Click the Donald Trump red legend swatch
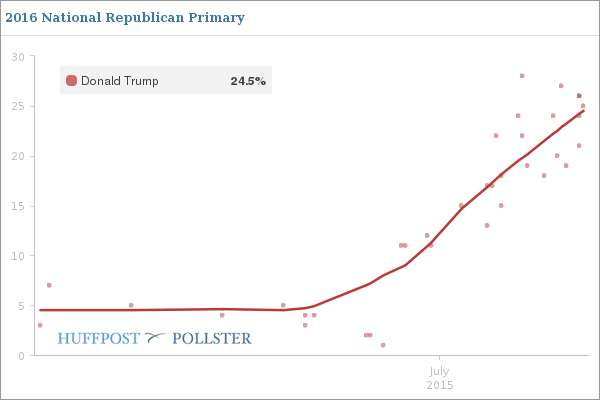 (71, 81)
